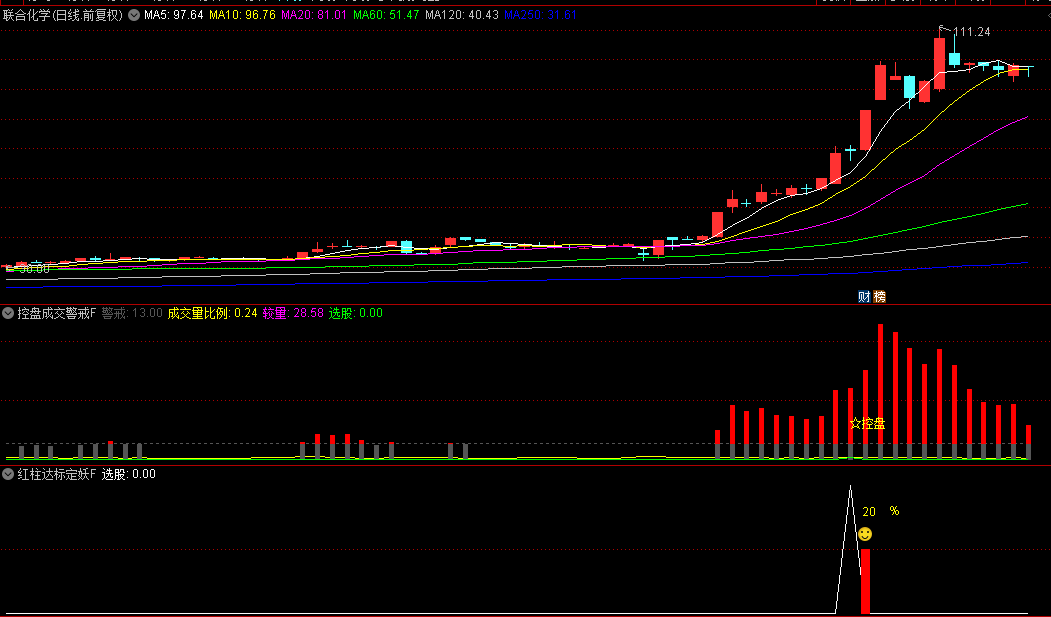The width and height of the screenshot is (1051, 617).
Task: Click the ☆控盘 marker on volume panel
Action: click(867, 423)
